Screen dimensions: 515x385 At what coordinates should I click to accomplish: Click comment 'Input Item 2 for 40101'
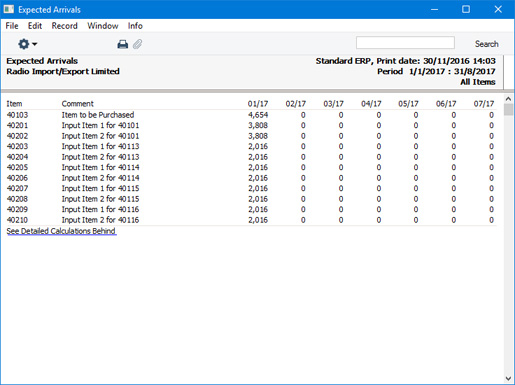click(100, 136)
